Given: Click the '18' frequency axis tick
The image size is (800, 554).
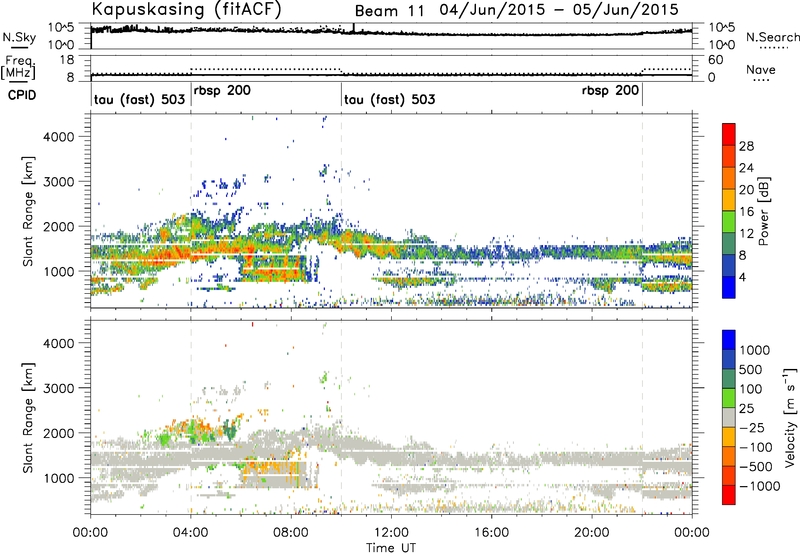Looking at the screenshot, I should click(67, 60).
